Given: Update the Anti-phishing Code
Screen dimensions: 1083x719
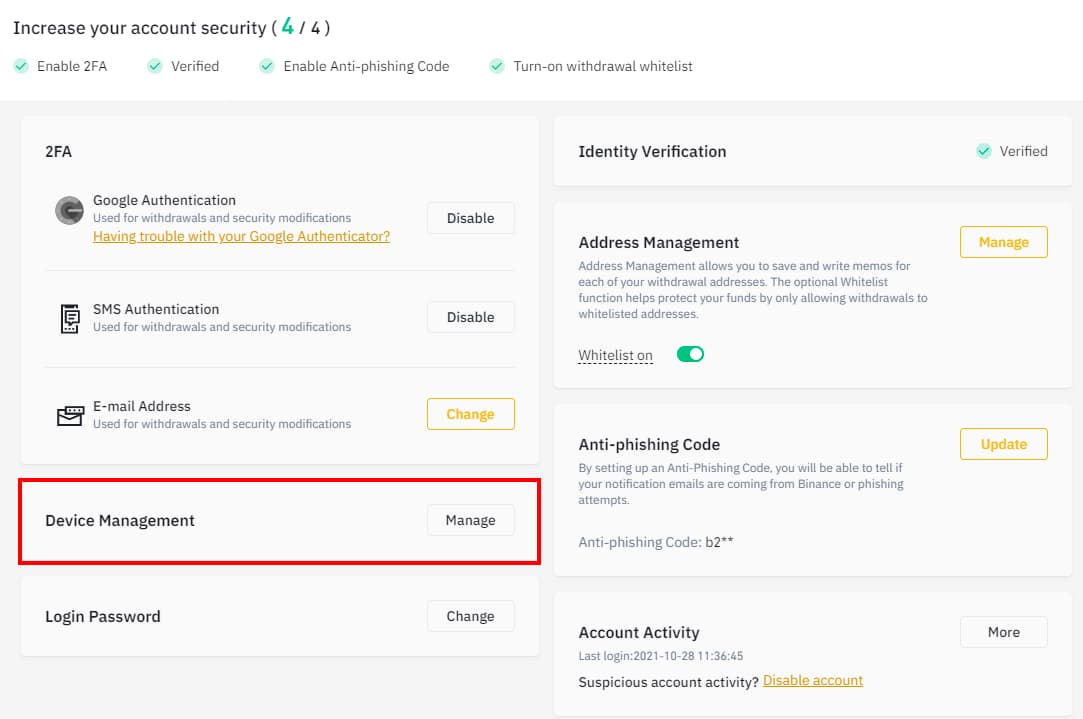Looking at the screenshot, I should (x=1003, y=444).
